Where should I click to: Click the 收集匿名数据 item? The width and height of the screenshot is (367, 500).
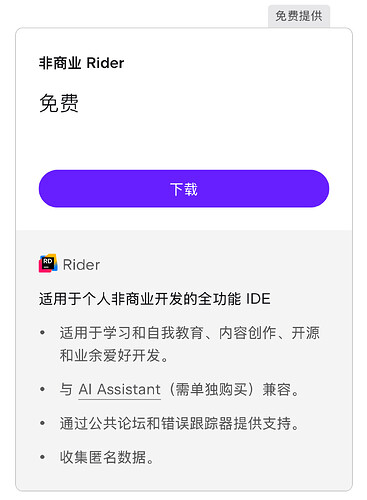click(x=107, y=457)
